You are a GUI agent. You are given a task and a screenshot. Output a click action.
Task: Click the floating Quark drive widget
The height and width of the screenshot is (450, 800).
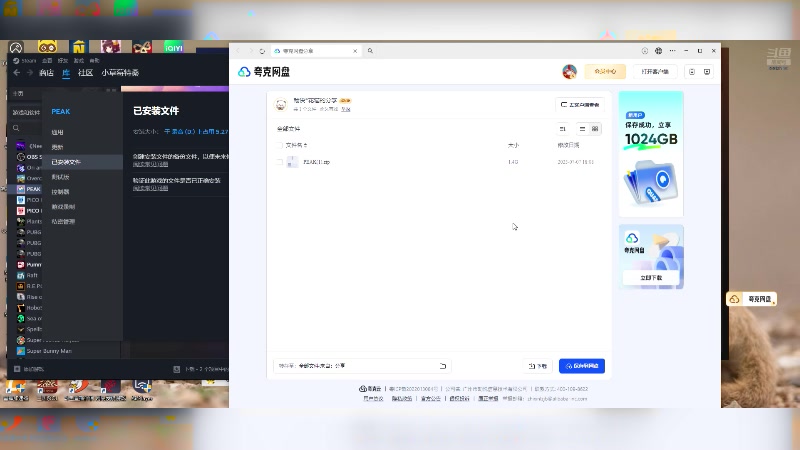751,299
